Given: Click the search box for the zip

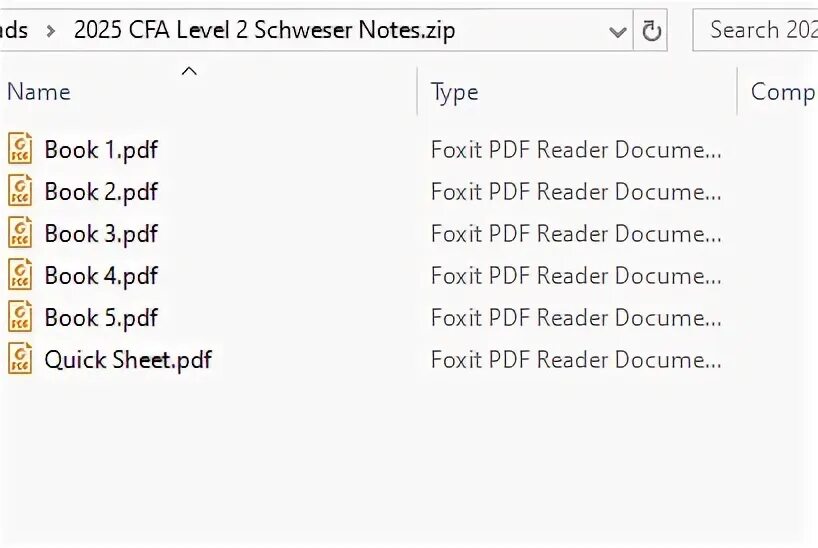Looking at the screenshot, I should click(760, 31).
